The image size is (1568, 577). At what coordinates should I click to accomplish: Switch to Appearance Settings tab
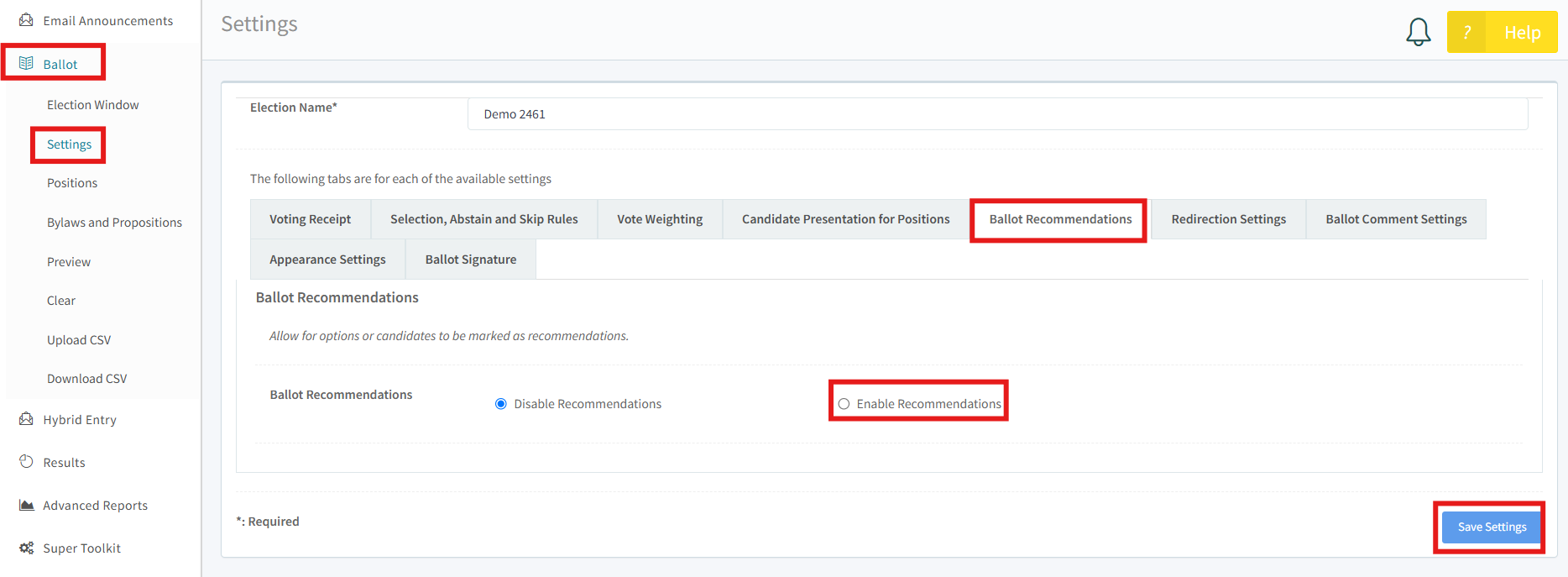point(327,260)
